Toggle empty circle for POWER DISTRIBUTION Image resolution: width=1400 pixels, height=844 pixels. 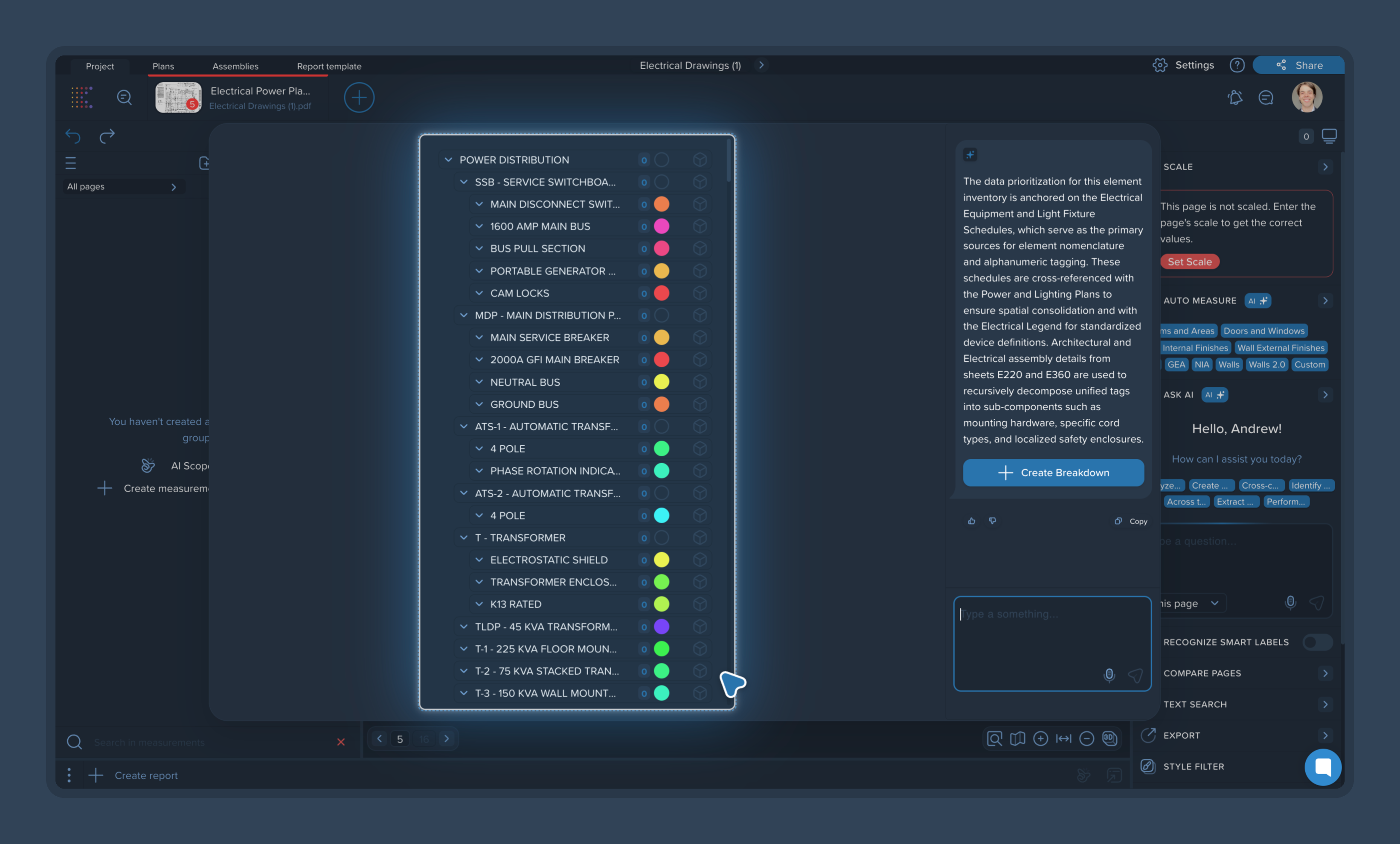(x=661, y=160)
